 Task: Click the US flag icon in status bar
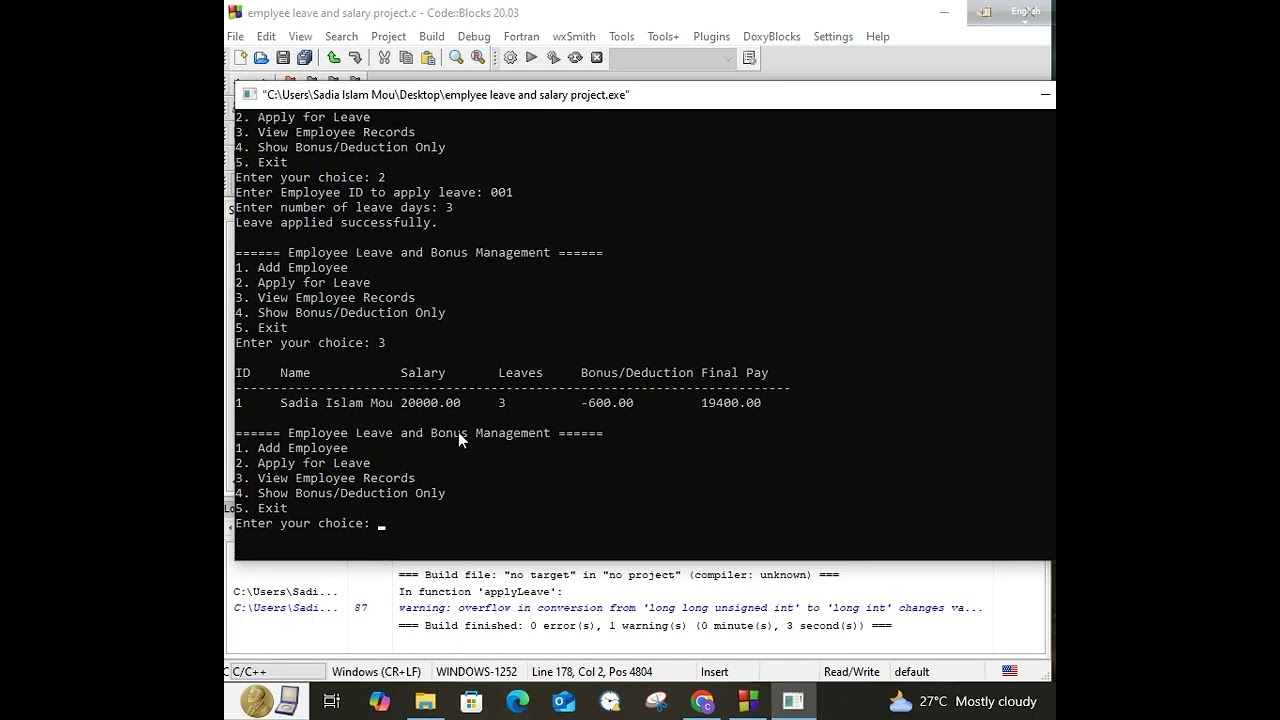click(1010, 672)
